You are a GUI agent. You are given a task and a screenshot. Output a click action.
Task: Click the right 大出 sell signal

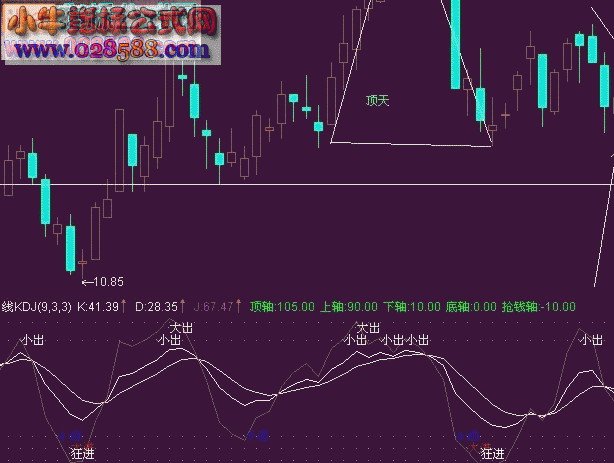[x=368, y=327]
